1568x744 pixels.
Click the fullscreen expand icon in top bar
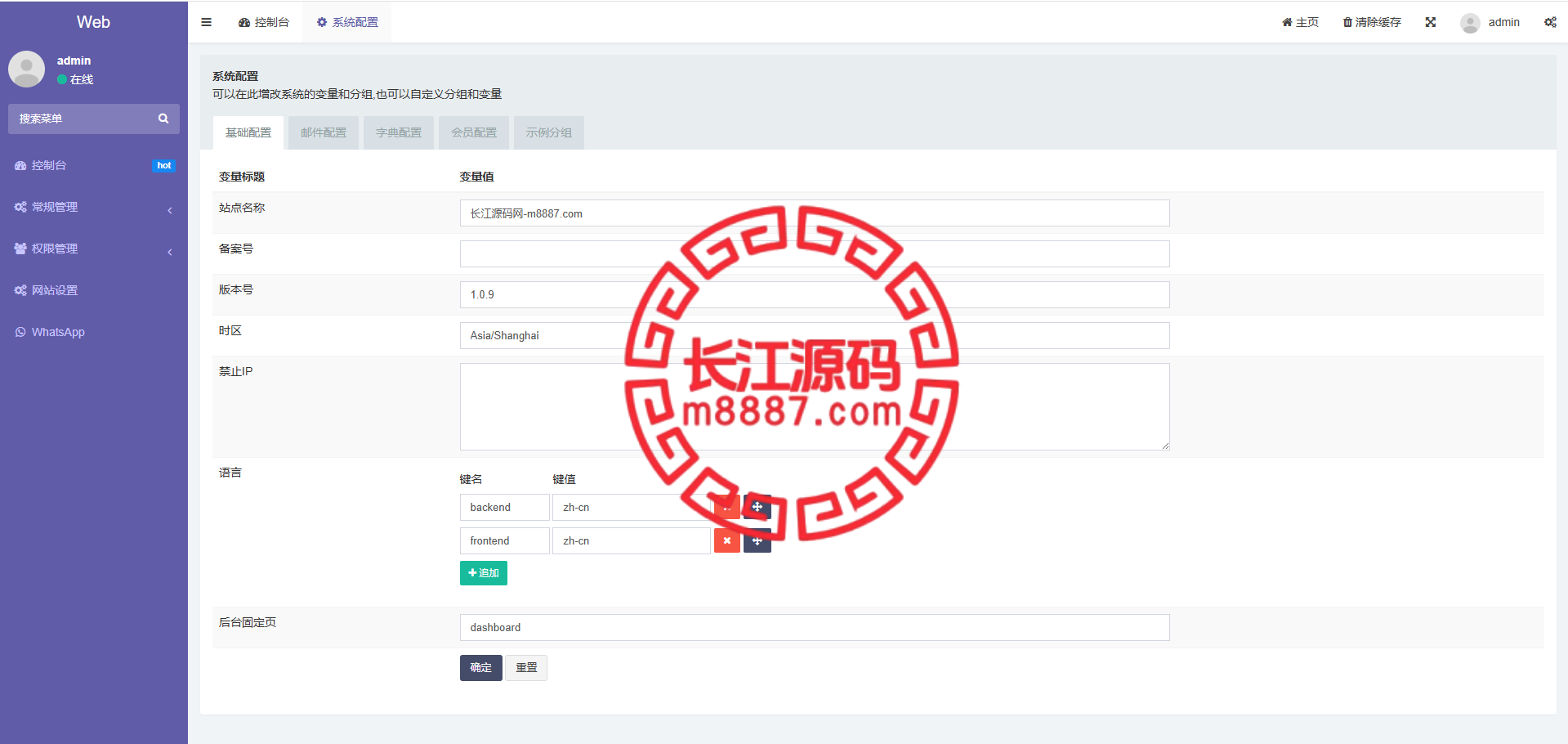click(1430, 22)
